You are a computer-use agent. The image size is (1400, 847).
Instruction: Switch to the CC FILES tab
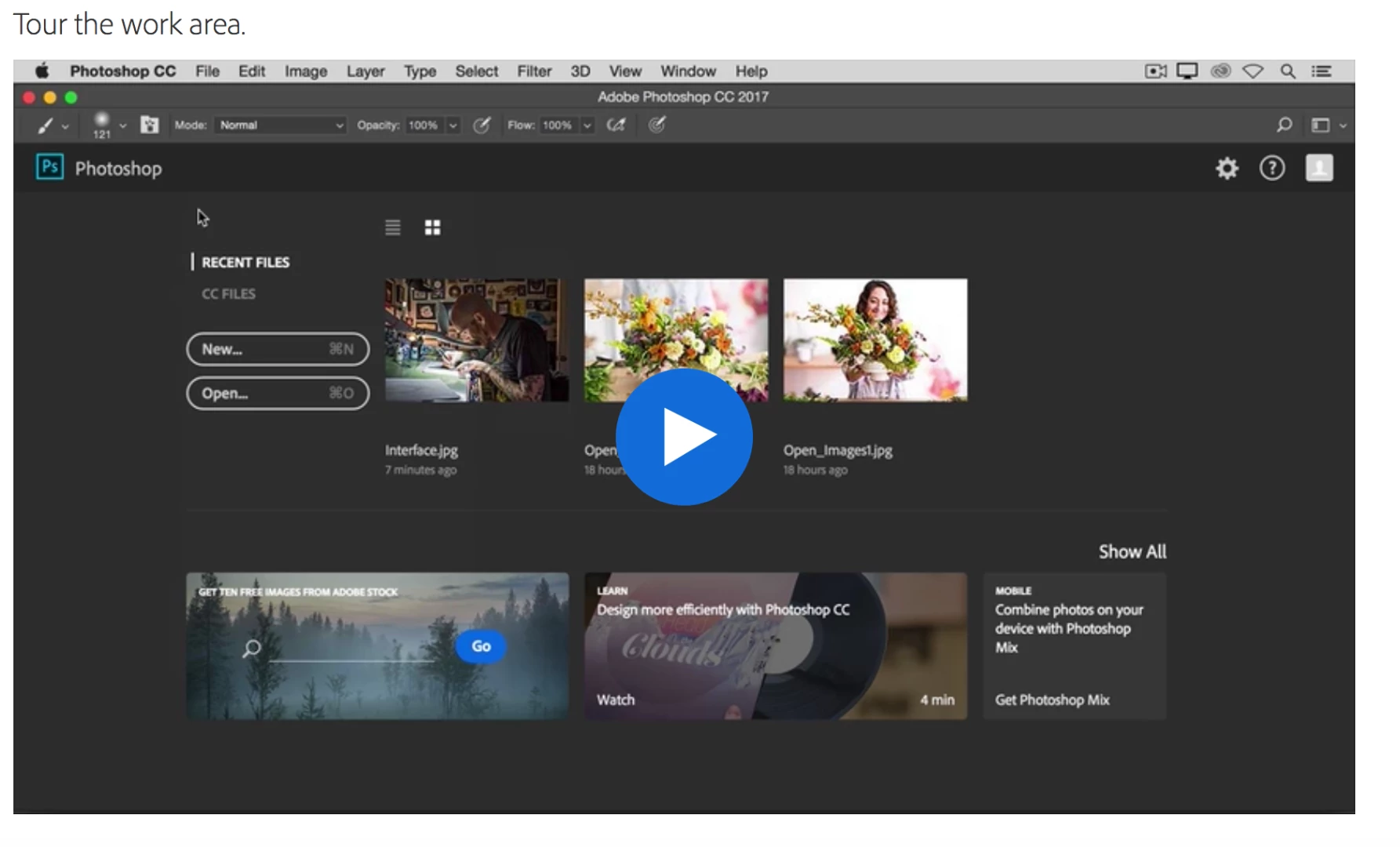[228, 293]
